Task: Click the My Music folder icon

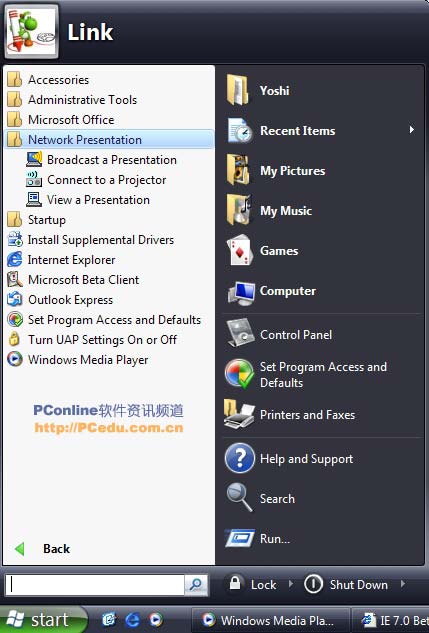Action: pos(239,210)
